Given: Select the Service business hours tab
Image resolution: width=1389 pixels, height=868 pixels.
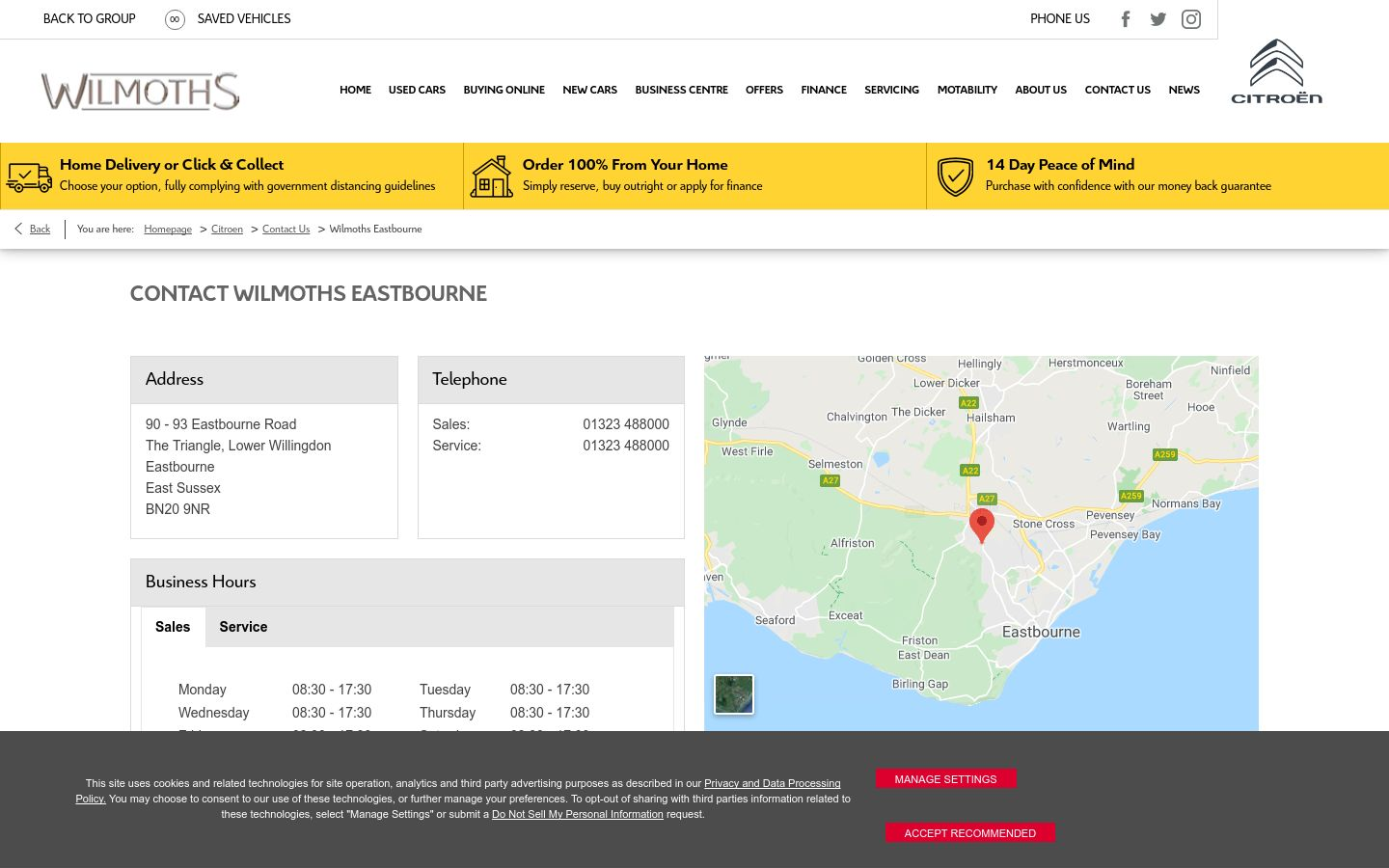Looking at the screenshot, I should [243, 627].
